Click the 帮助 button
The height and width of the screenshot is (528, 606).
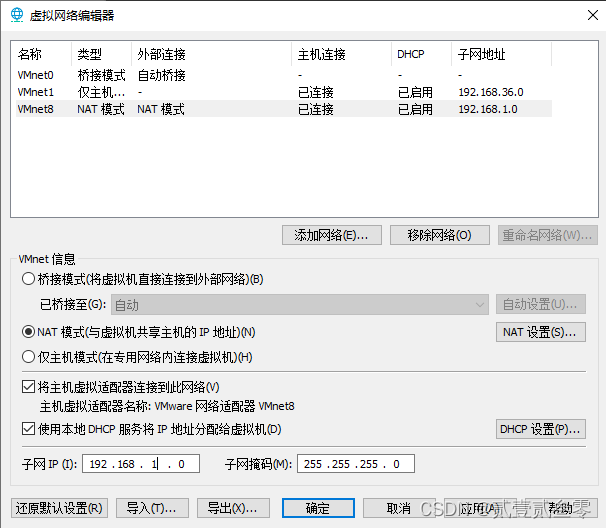click(560, 508)
